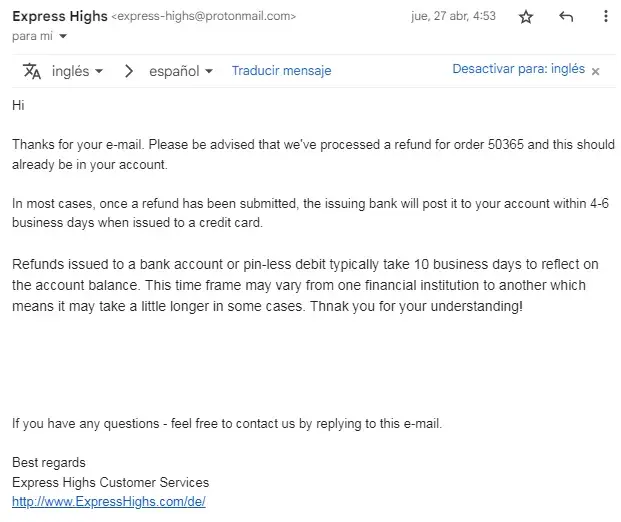Open the inglés source language dropdown
Image resolution: width=621 pixels, height=522 pixels.
click(77, 71)
